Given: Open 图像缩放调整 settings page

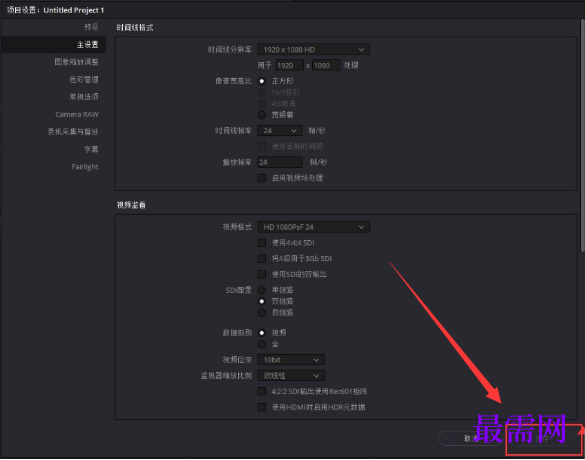Looking at the screenshot, I should coord(76,62).
